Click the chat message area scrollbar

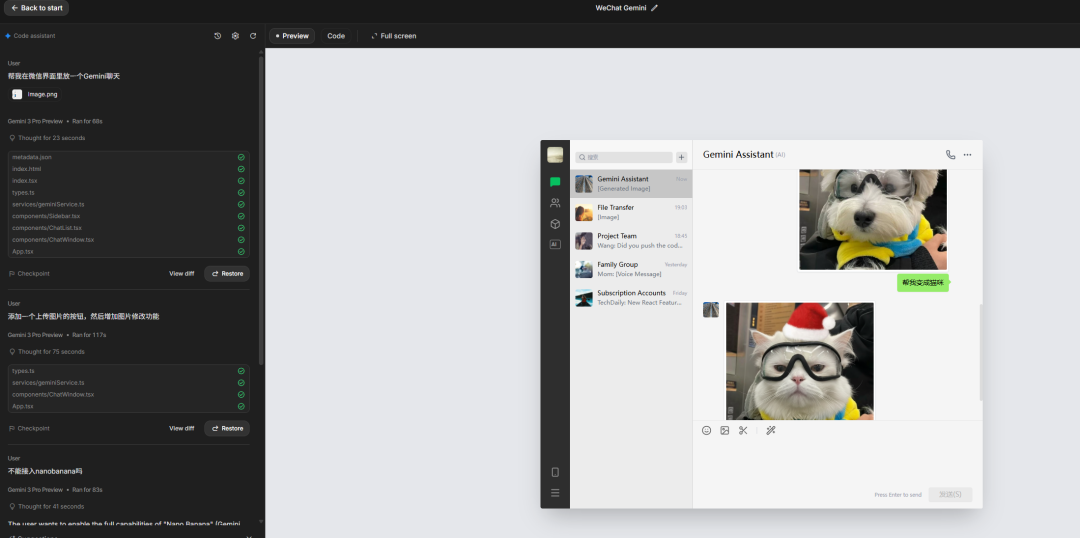click(x=980, y=350)
